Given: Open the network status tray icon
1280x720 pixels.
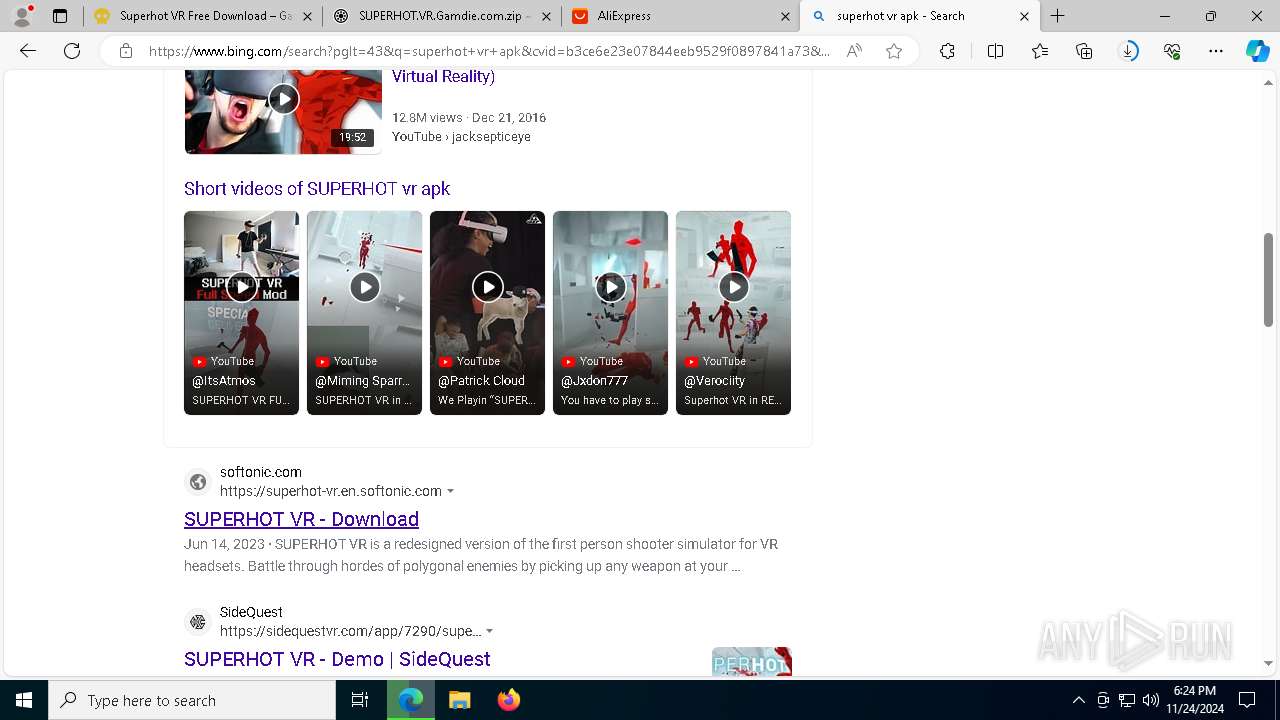Looking at the screenshot, I should (1126, 700).
